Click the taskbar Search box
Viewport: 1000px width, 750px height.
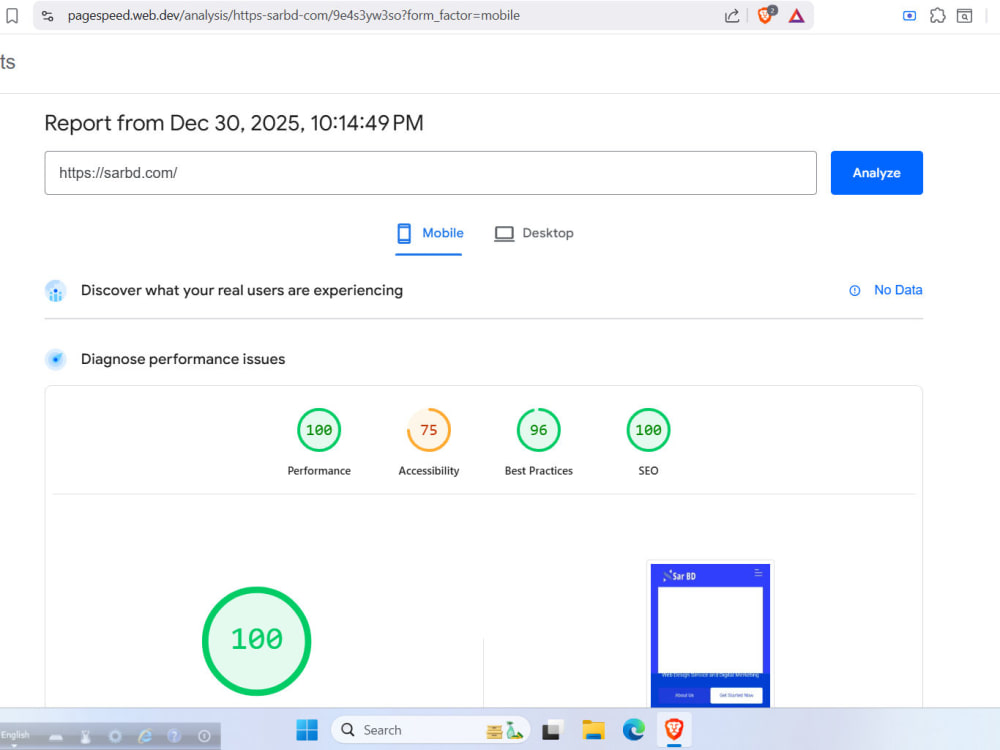point(430,730)
